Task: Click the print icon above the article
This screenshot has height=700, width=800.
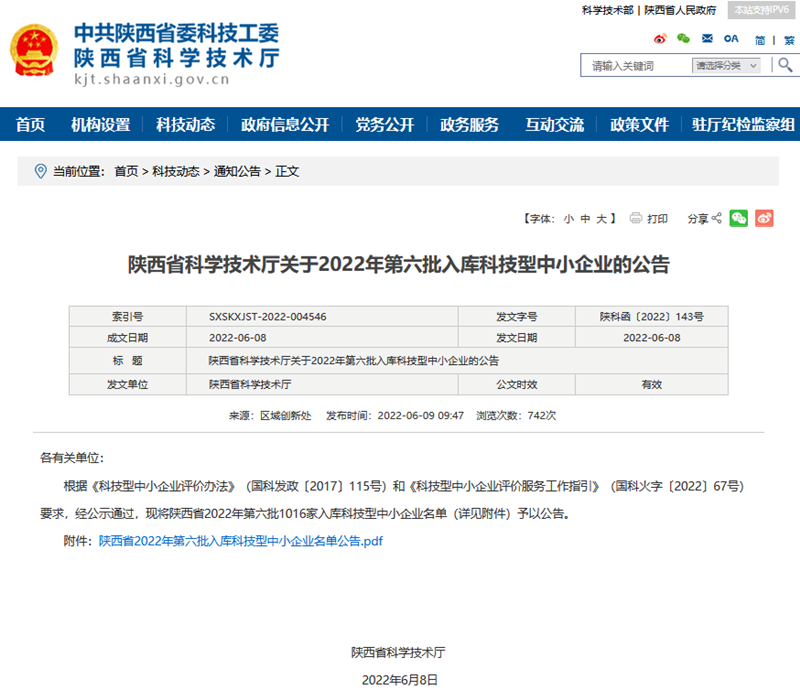Action: 636,217
